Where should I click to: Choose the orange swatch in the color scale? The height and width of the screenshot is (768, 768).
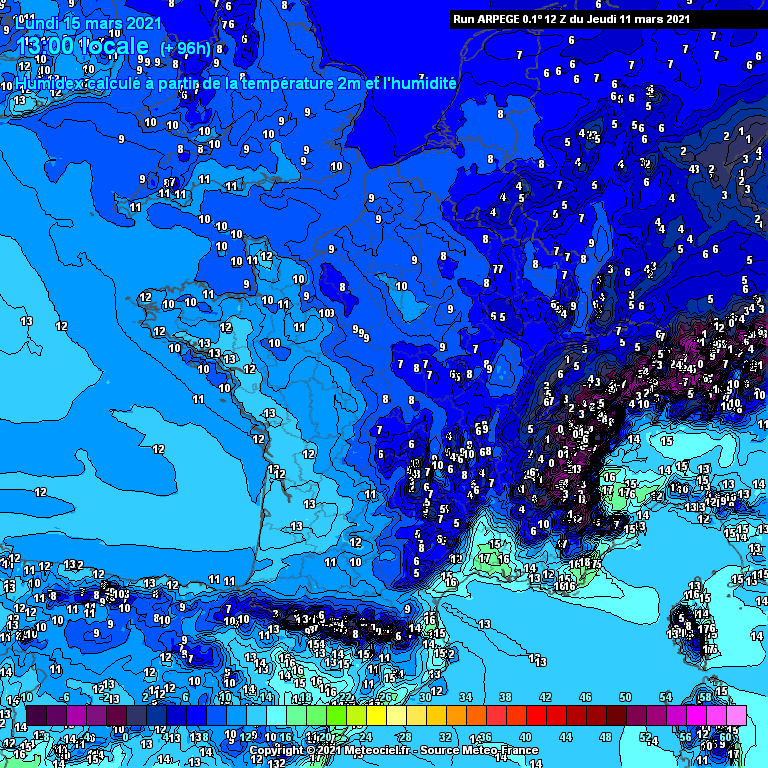(x=456, y=716)
